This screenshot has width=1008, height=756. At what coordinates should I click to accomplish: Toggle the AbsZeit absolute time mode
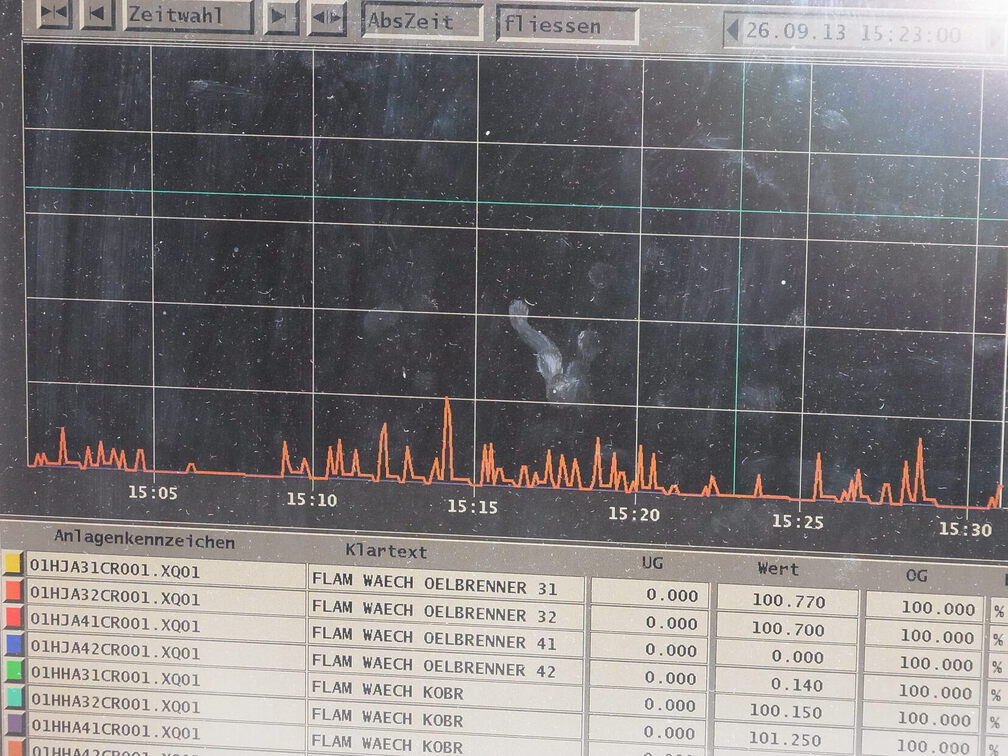click(422, 22)
